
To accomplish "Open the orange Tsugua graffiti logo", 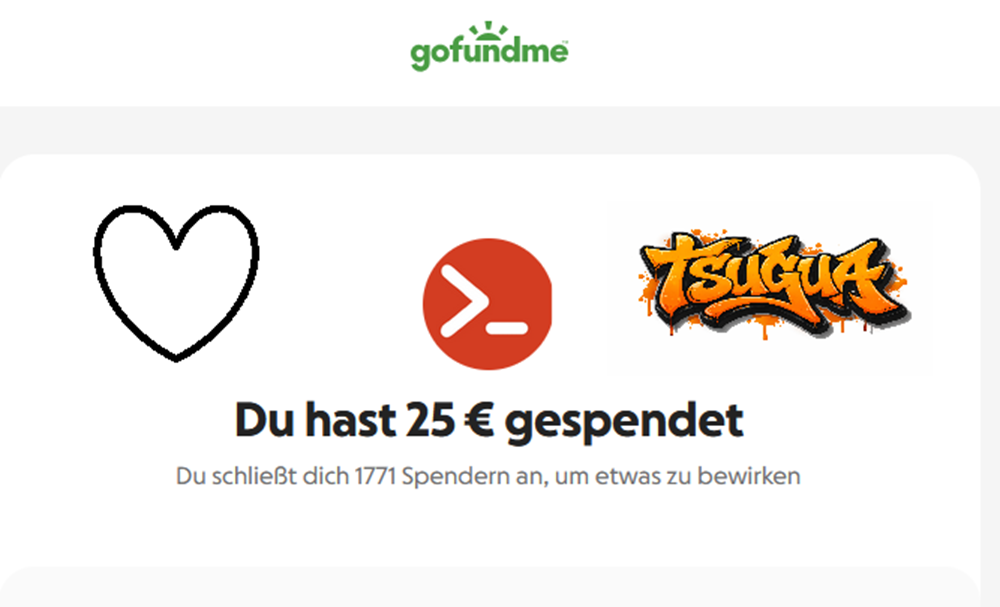I will click(774, 283).
